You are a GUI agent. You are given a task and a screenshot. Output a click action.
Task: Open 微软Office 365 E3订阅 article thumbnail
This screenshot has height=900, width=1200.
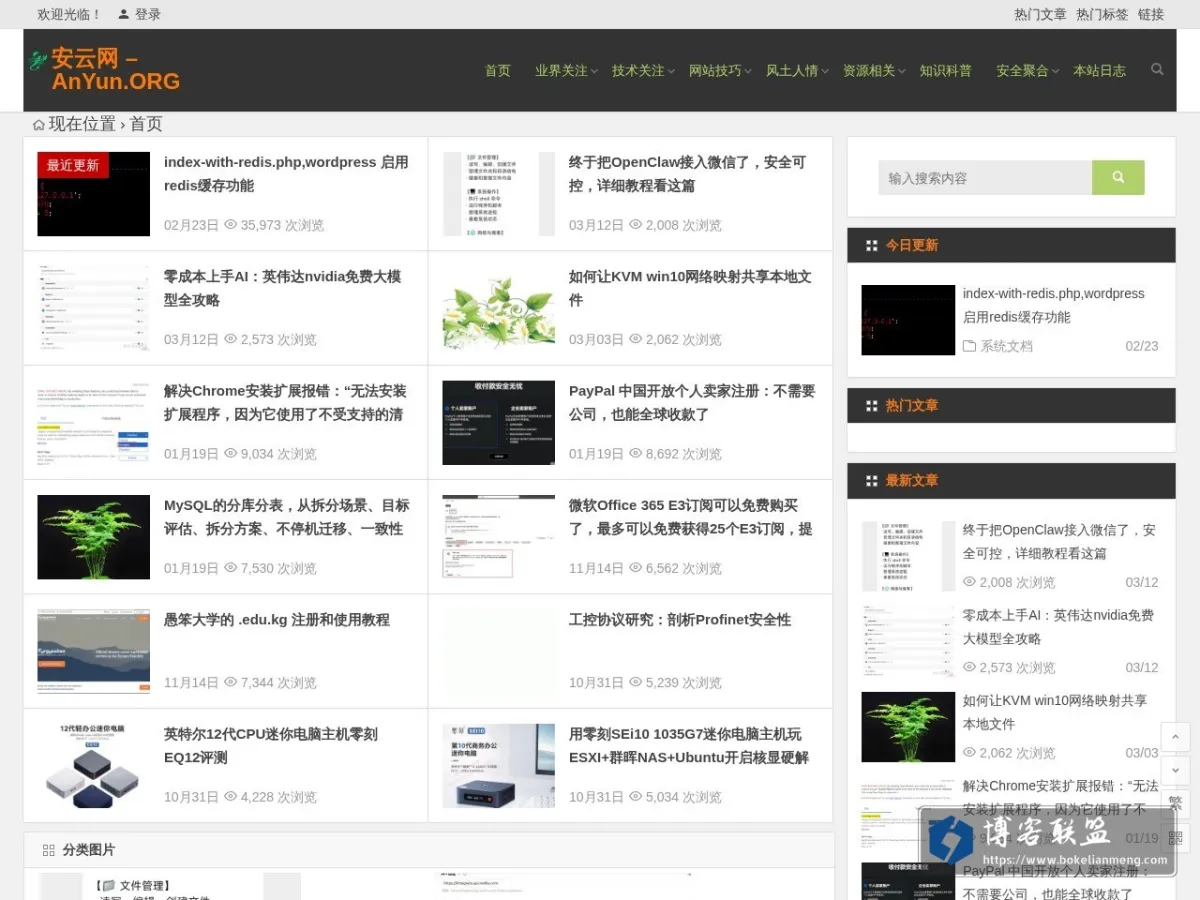498,537
